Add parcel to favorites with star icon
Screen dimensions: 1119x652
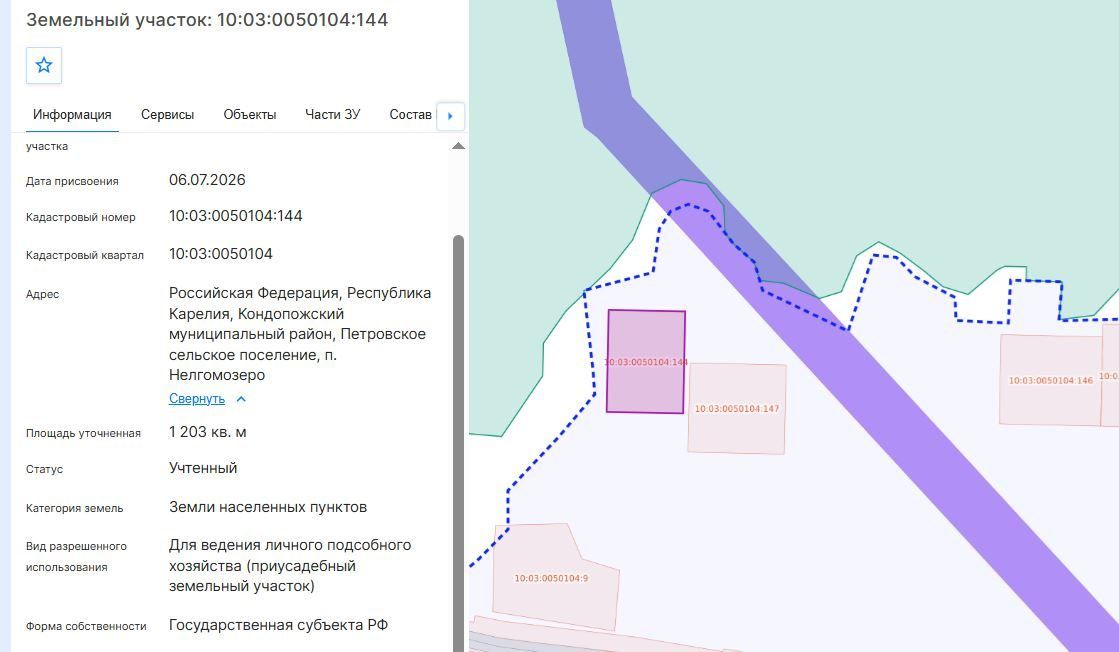(44, 66)
